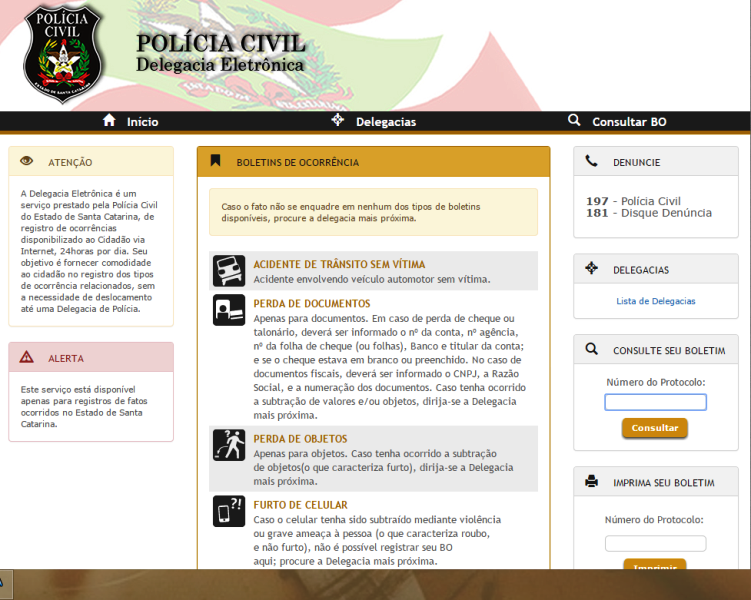Click the magnifier icon beside Consultar BO
751x600 pixels.
[x=574, y=121]
